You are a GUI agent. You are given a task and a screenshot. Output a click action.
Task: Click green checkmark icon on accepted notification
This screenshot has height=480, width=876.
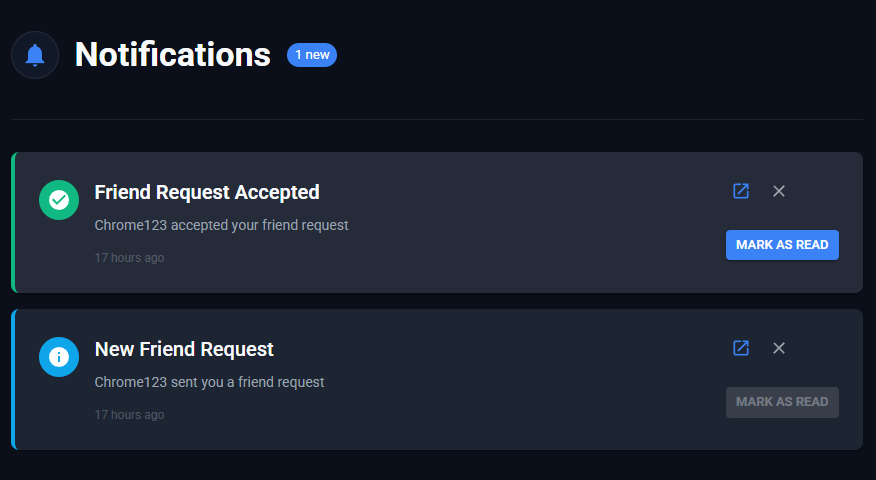(59, 200)
